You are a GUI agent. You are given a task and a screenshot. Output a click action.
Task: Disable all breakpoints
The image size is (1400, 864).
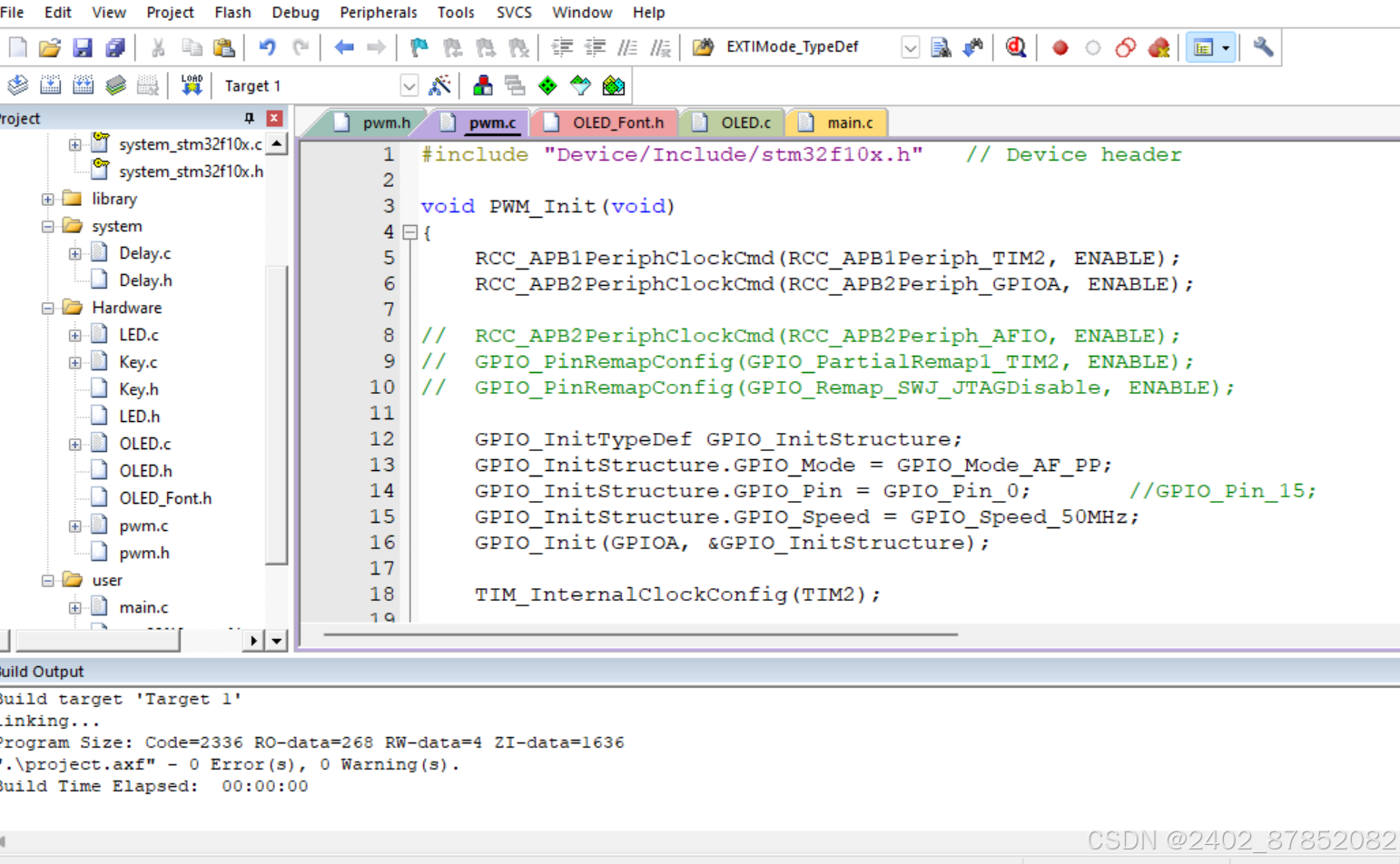pos(1125,46)
